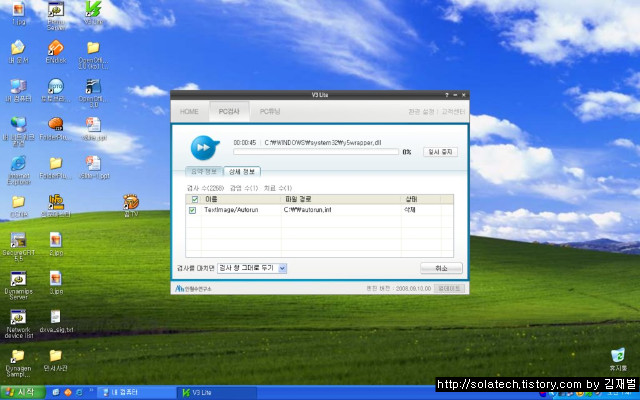Open the network places desktop icon

[x=18, y=131]
